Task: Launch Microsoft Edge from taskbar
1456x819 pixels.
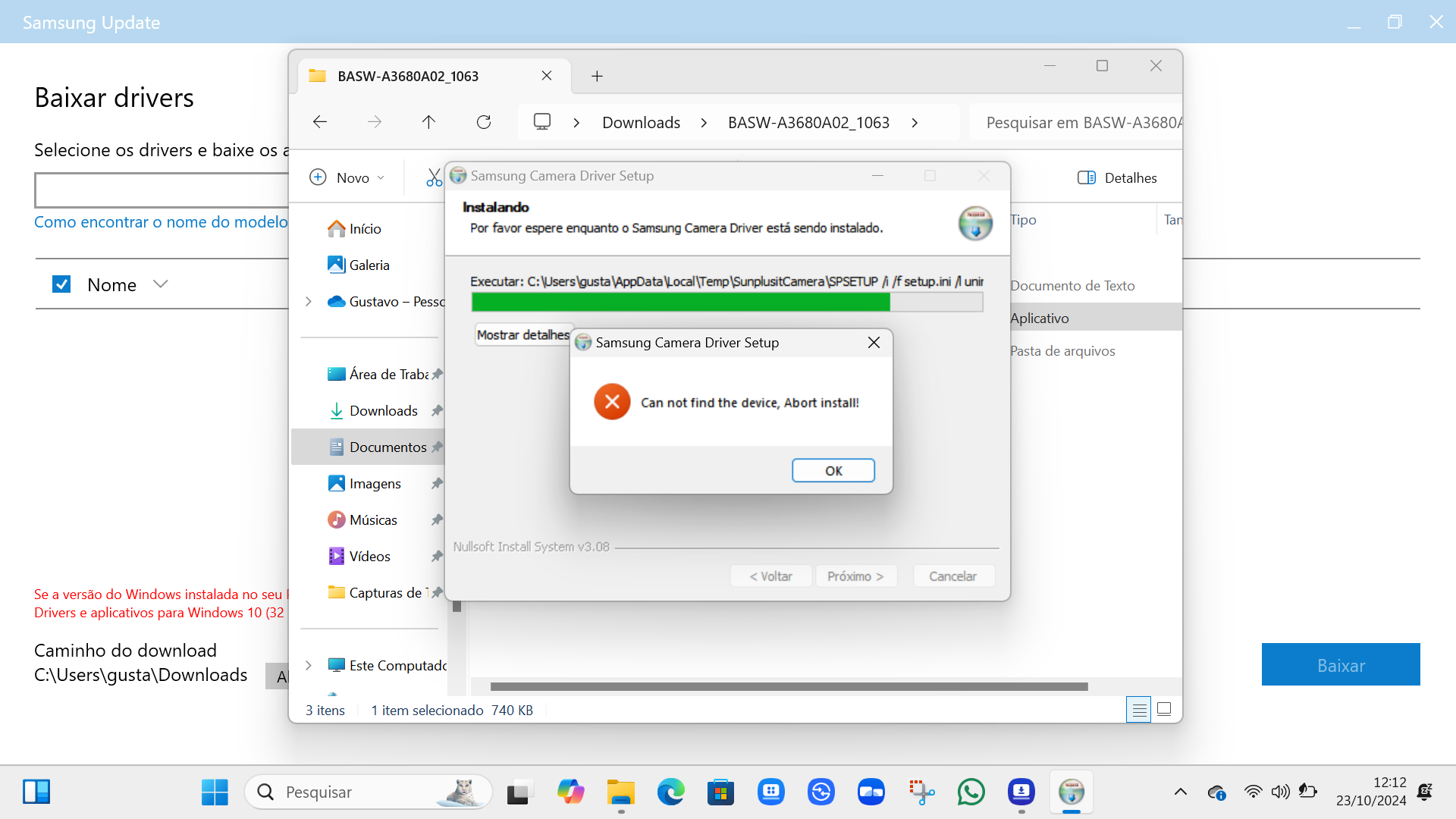Action: pos(670,792)
